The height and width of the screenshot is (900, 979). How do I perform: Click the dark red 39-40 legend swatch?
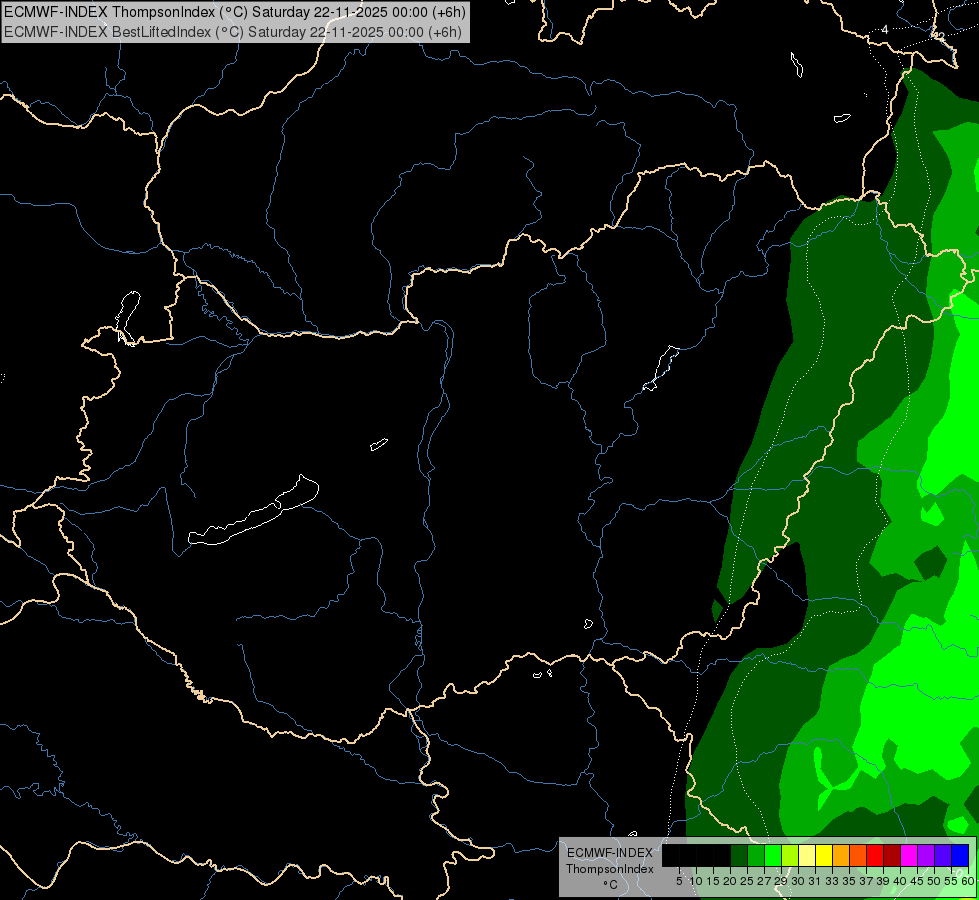pos(892,855)
